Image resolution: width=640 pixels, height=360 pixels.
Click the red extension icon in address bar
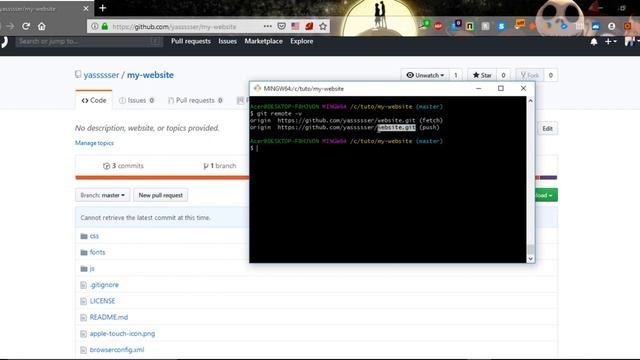[309, 26]
